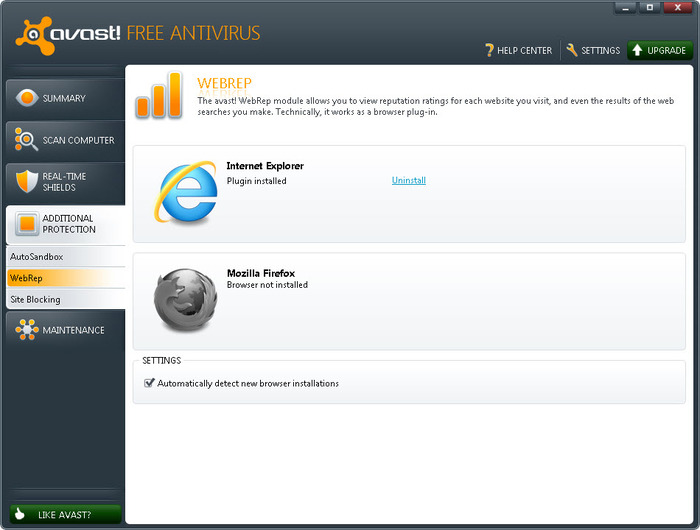This screenshot has height=530, width=700.
Task: Open the Summary section
Action: pyautogui.click(x=66, y=98)
